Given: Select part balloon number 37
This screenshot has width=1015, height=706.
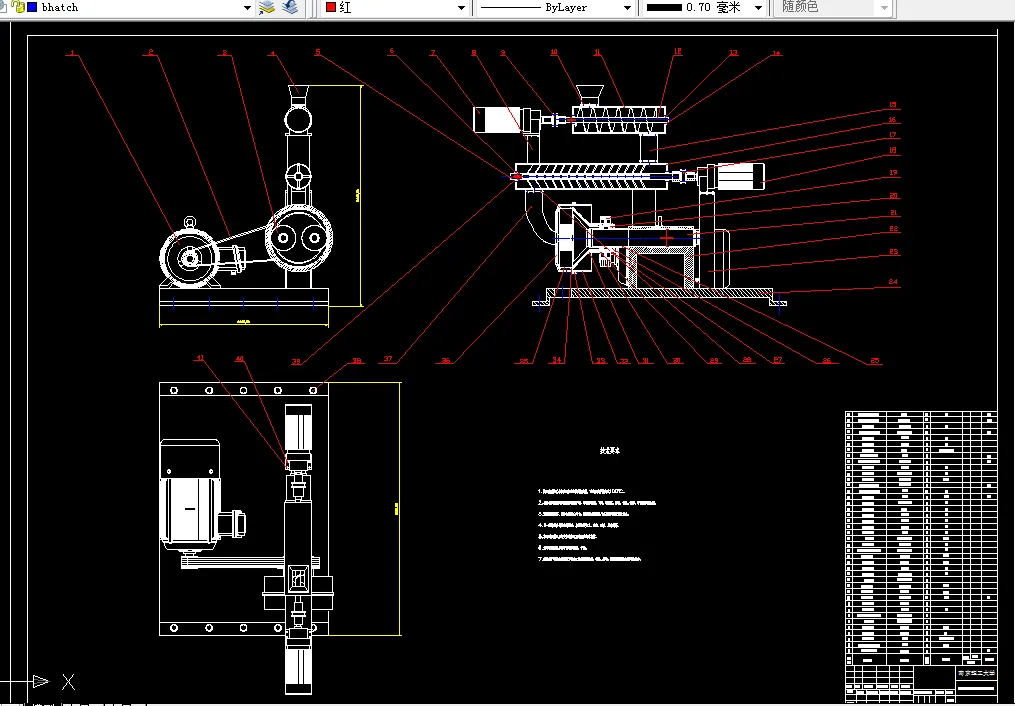Looking at the screenshot, I should point(387,359).
